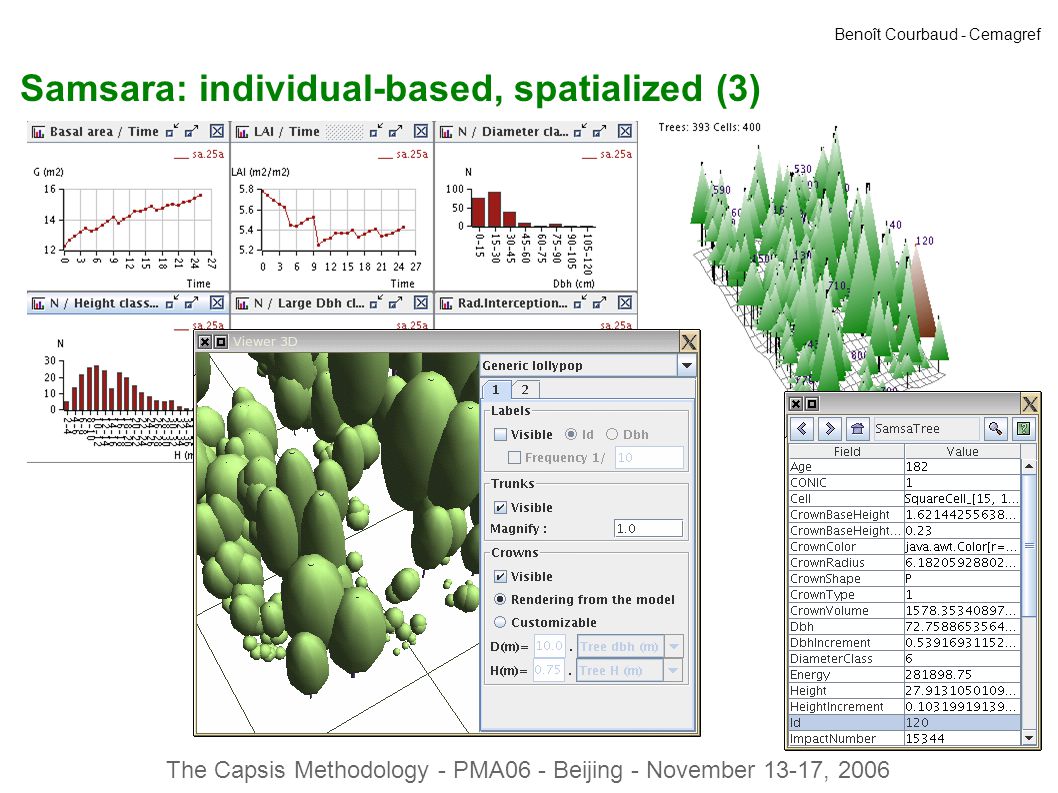Click the H(m) field showing 0.75
Screen dimensions: 1058x793
[x=549, y=670]
